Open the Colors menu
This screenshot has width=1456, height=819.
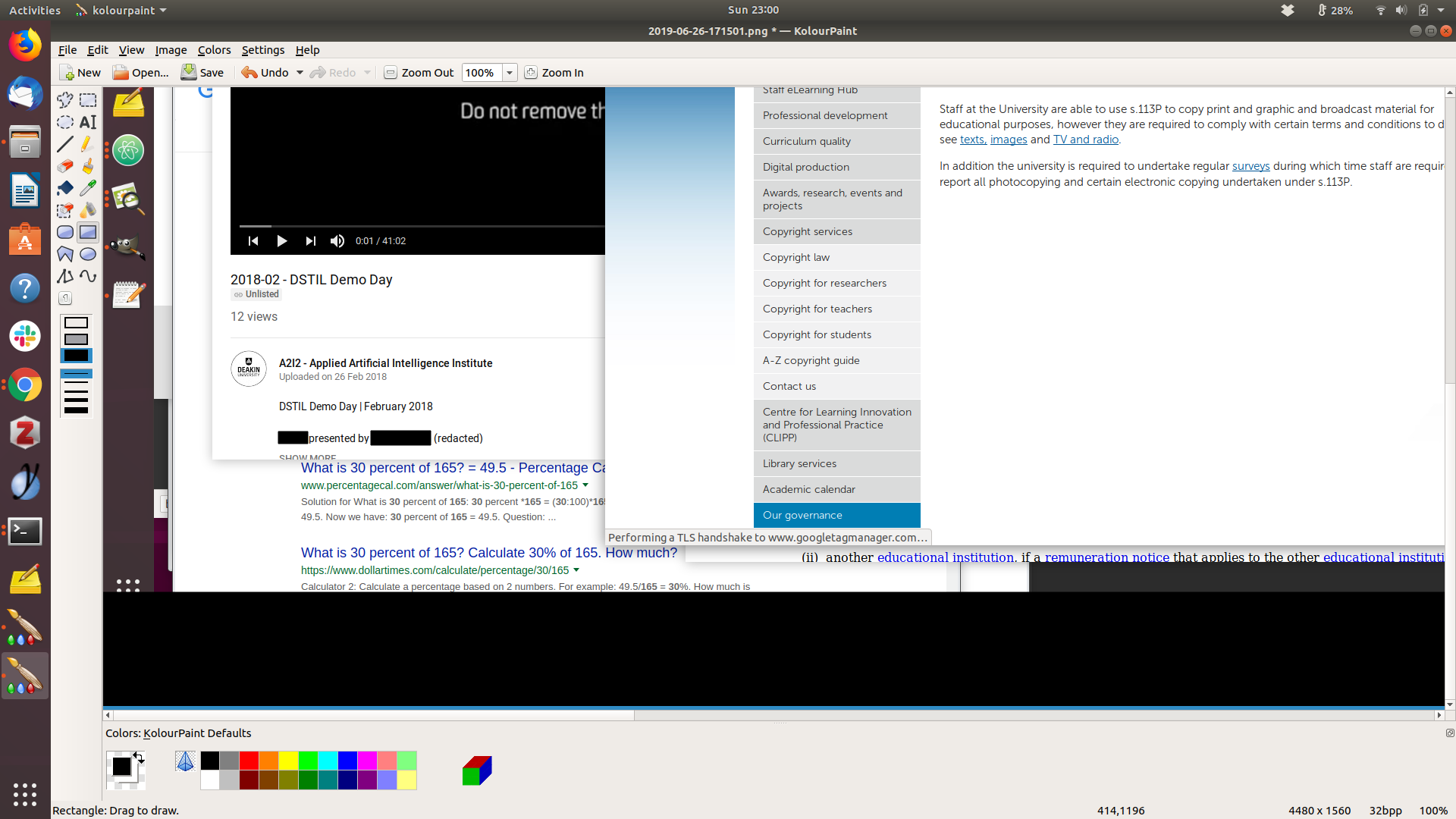214,50
